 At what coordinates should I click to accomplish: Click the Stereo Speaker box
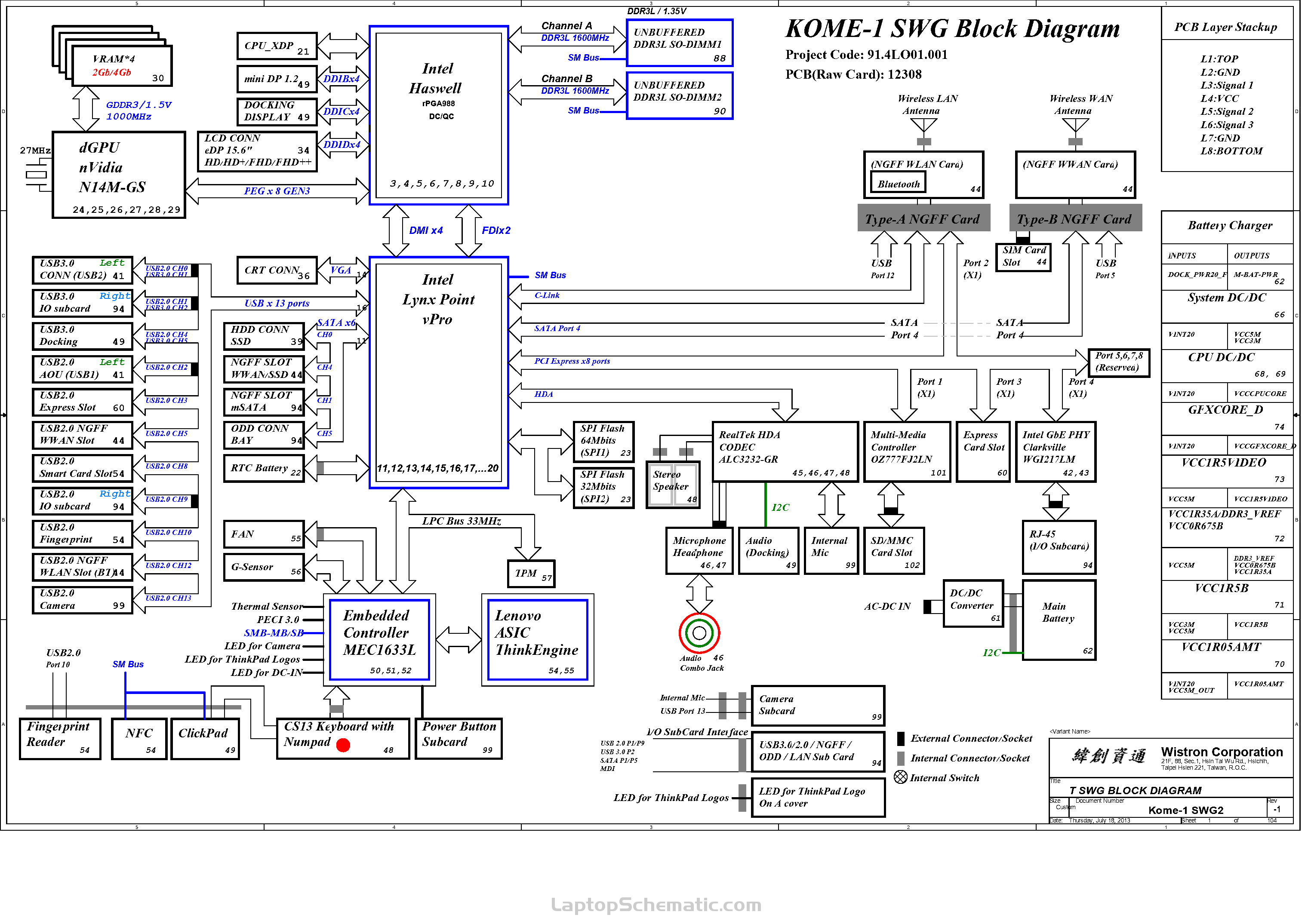coord(673,485)
